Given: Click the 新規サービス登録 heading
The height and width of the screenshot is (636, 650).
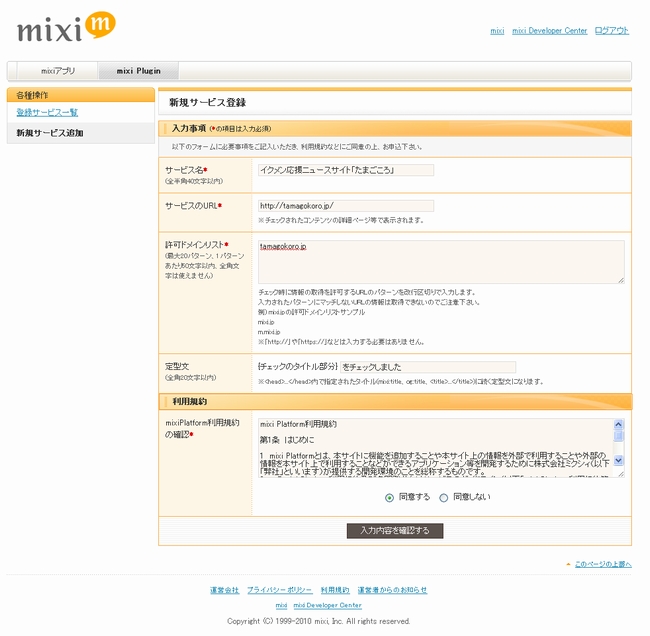Looking at the screenshot, I should click(208, 102).
